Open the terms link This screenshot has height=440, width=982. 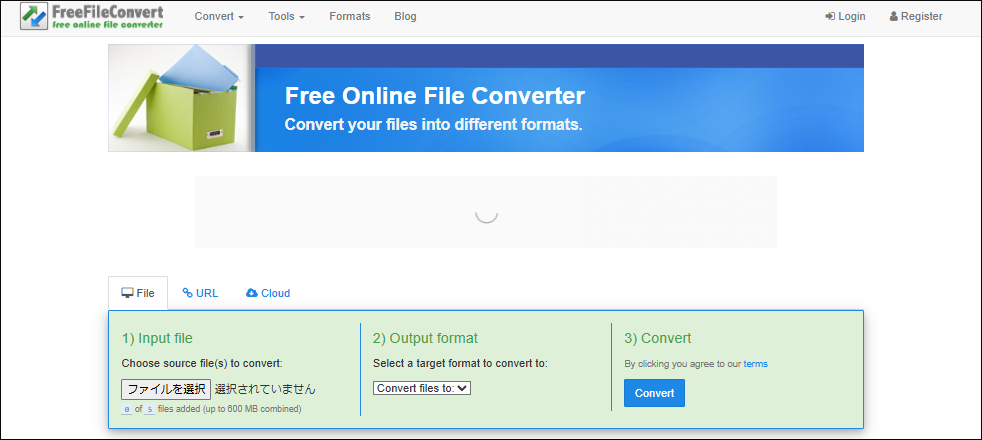tap(755, 364)
